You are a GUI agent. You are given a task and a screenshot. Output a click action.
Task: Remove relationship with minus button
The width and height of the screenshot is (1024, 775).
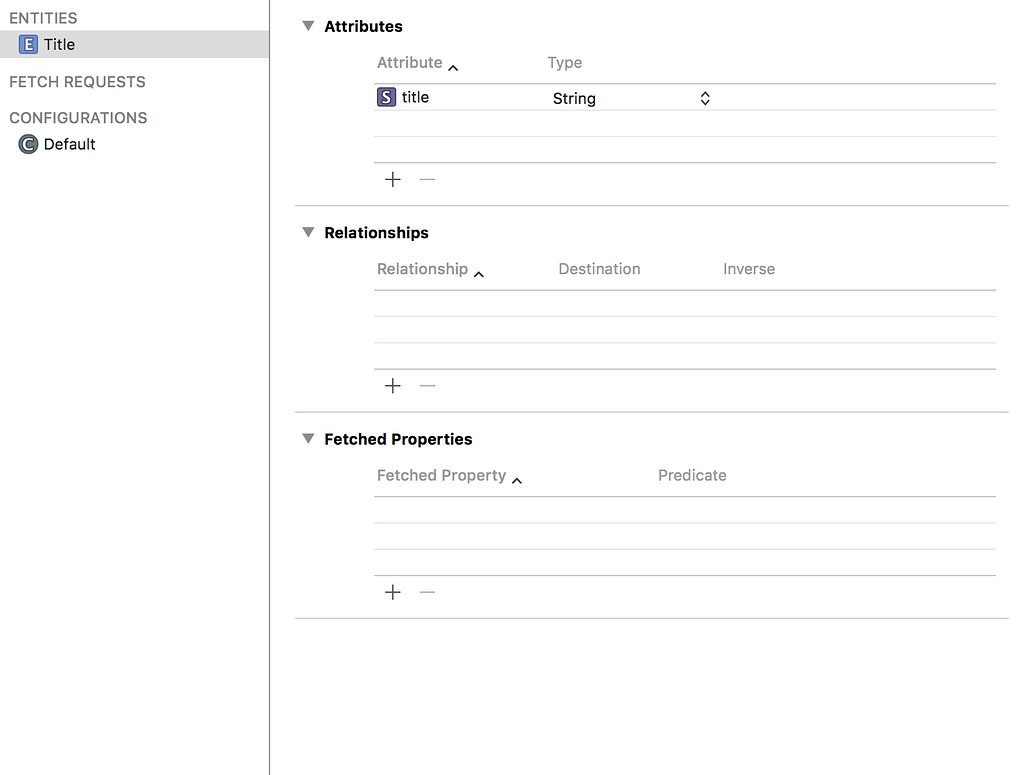pyautogui.click(x=427, y=386)
